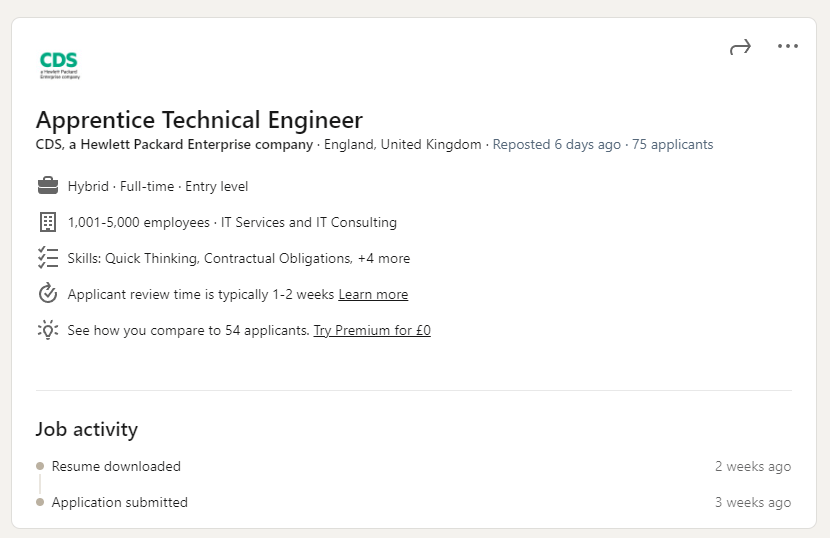
Task: Click the skills checklist icon
Action: (x=47, y=258)
